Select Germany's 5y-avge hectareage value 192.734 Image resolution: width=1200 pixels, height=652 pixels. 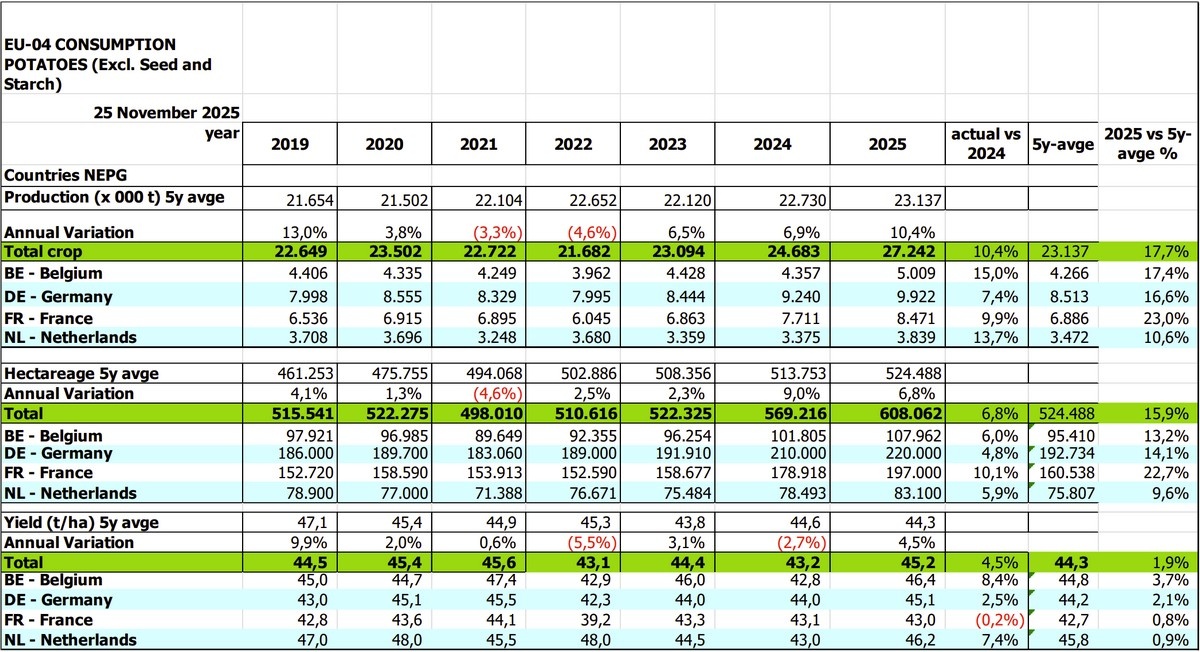1064,454
